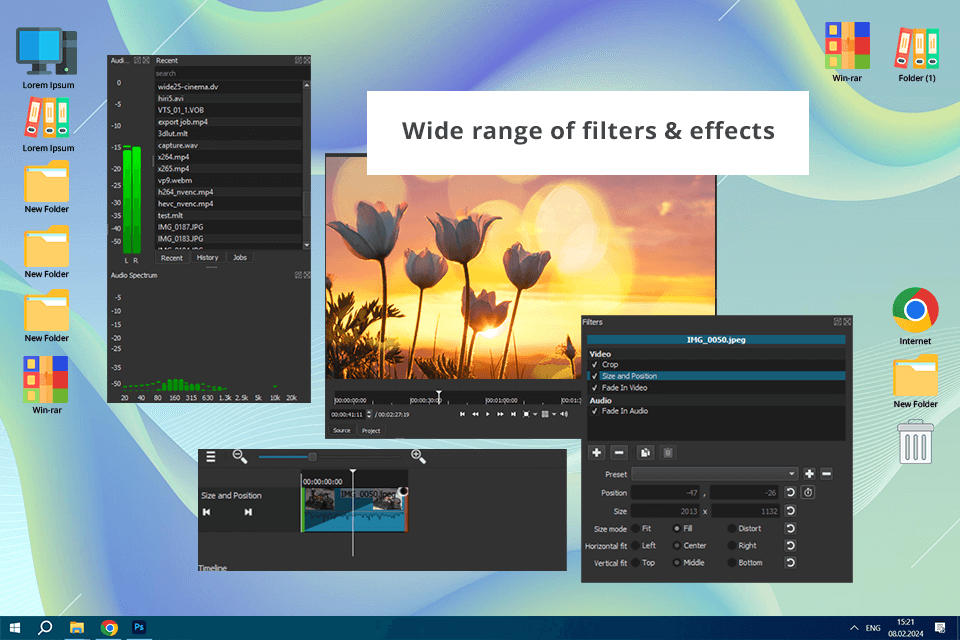Open Photoshop from taskbar
Image resolution: width=960 pixels, height=640 pixels.
pos(139,628)
